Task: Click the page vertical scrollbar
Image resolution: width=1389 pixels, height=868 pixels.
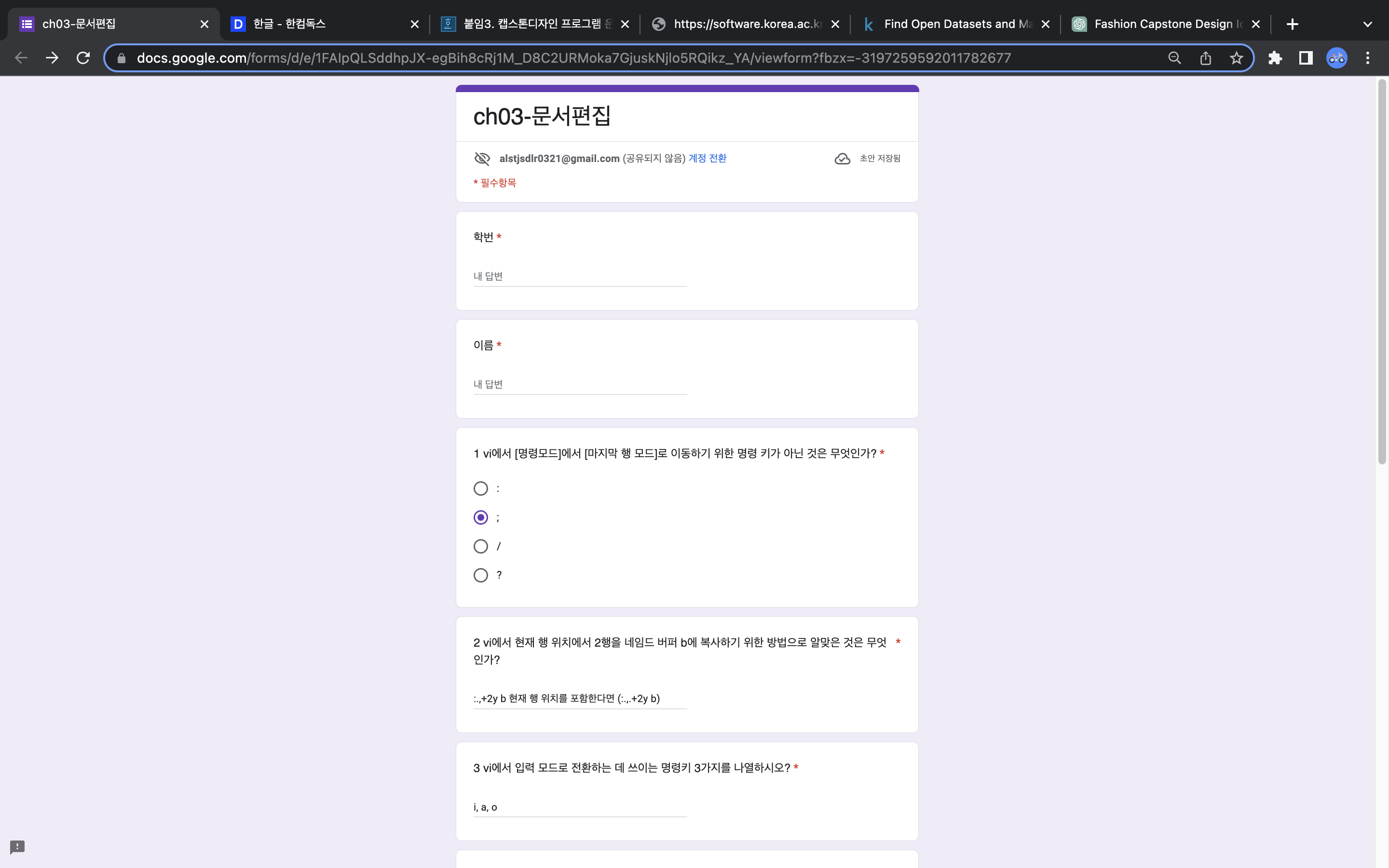Action: 1382,273
